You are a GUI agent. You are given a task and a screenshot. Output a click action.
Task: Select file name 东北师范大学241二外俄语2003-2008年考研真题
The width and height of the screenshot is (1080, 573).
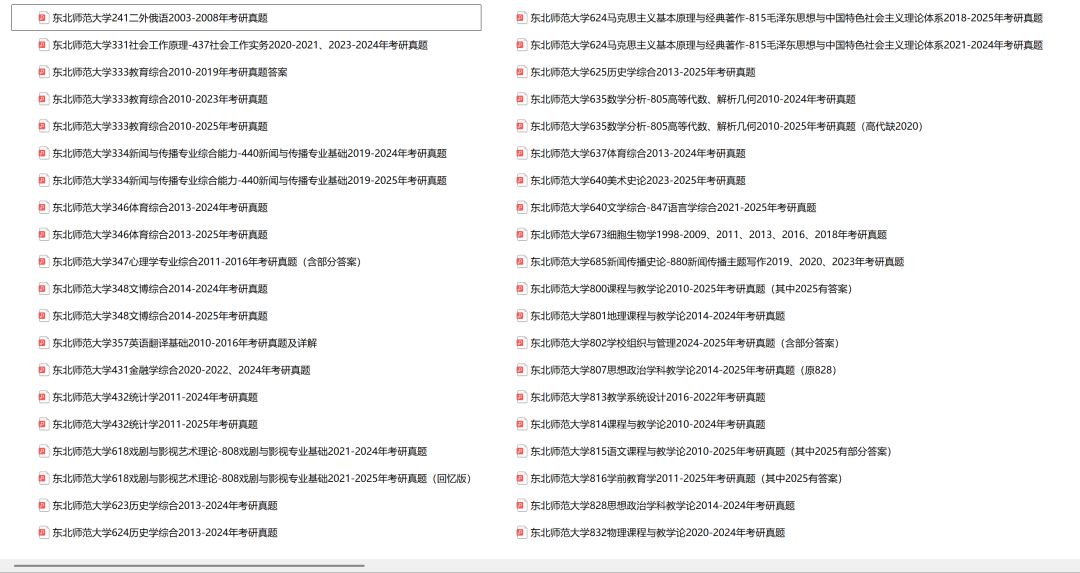point(160,18)
